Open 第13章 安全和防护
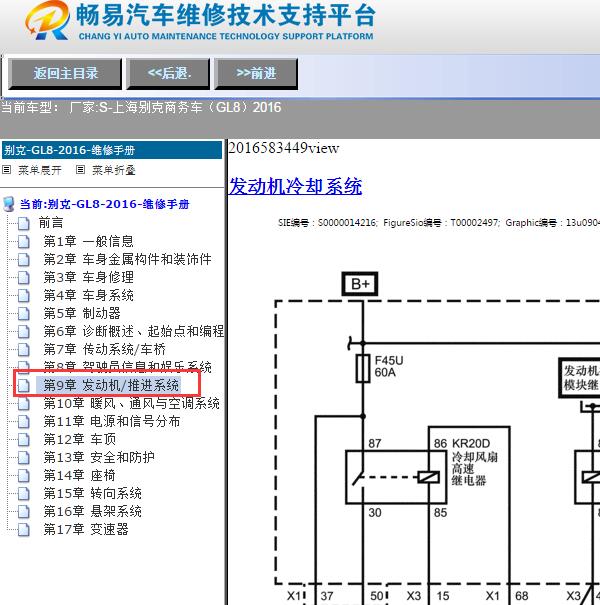 (x=99, y=457)
